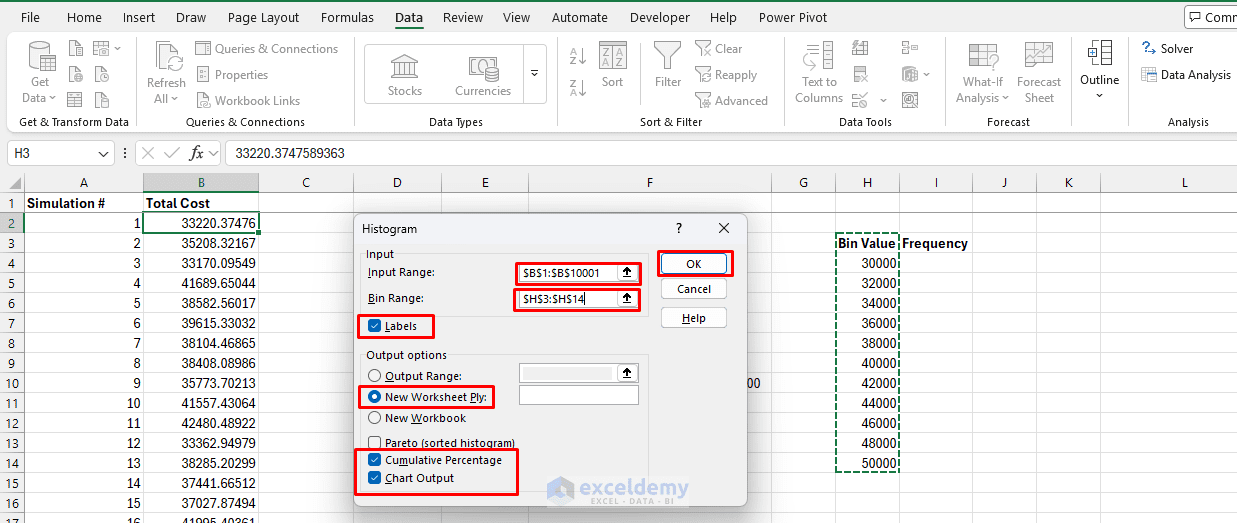Click the Relationships icon
Viewport: 1237px width, 523px height.
pos(909,74)
